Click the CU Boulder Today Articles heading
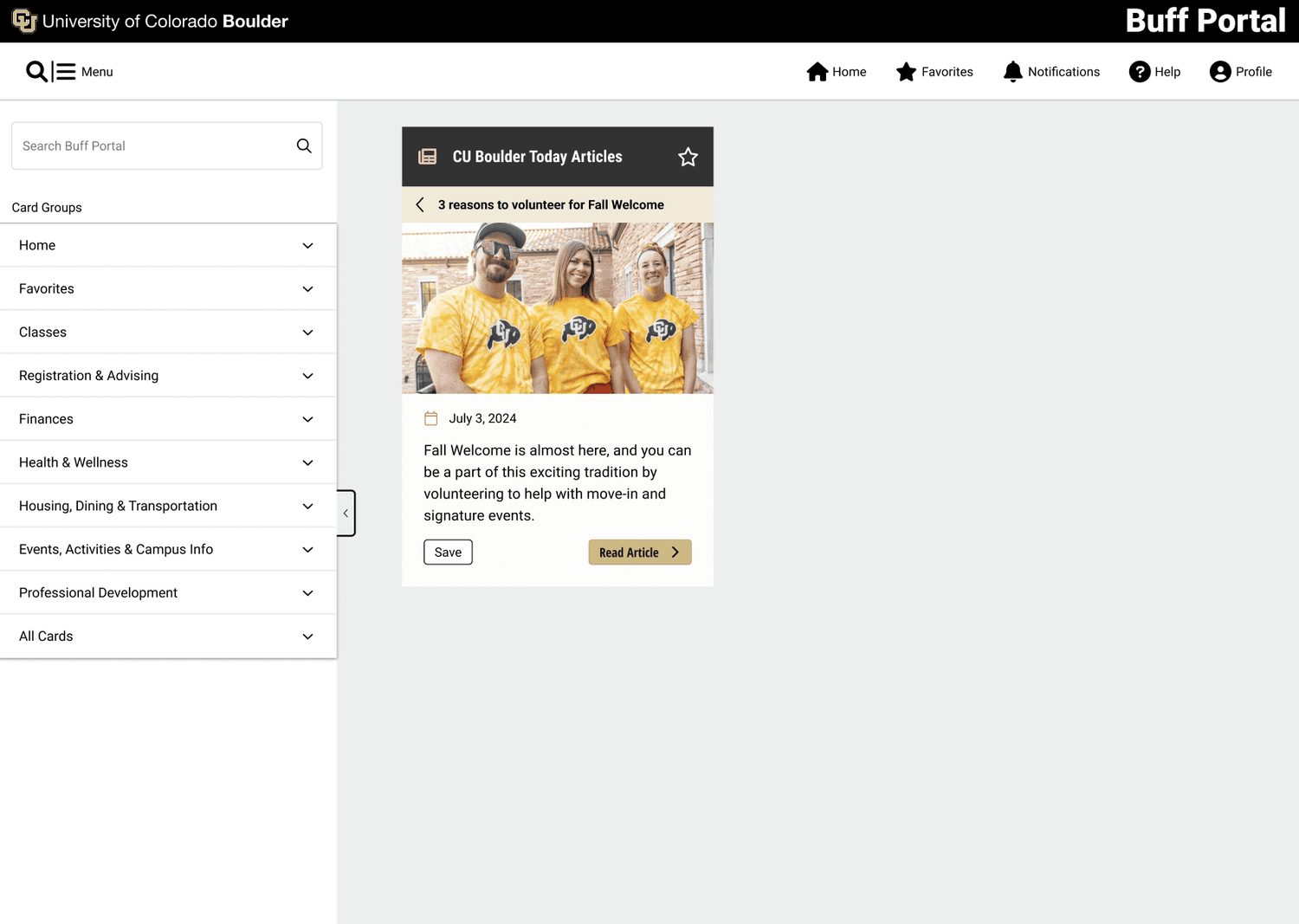 537,157
